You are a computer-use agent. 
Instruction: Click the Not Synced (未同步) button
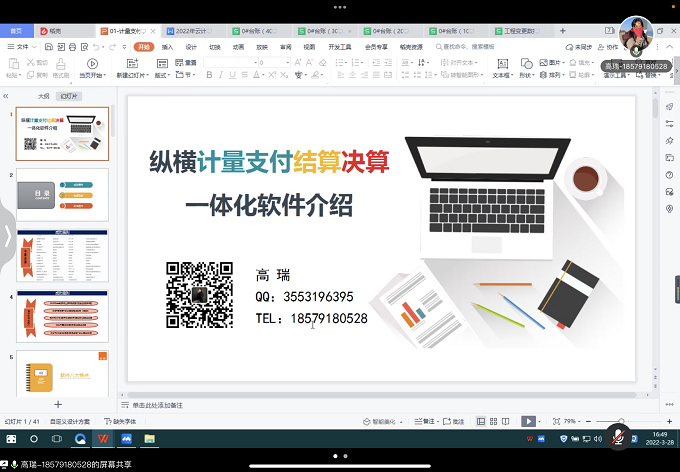click(x=579, y=47)
